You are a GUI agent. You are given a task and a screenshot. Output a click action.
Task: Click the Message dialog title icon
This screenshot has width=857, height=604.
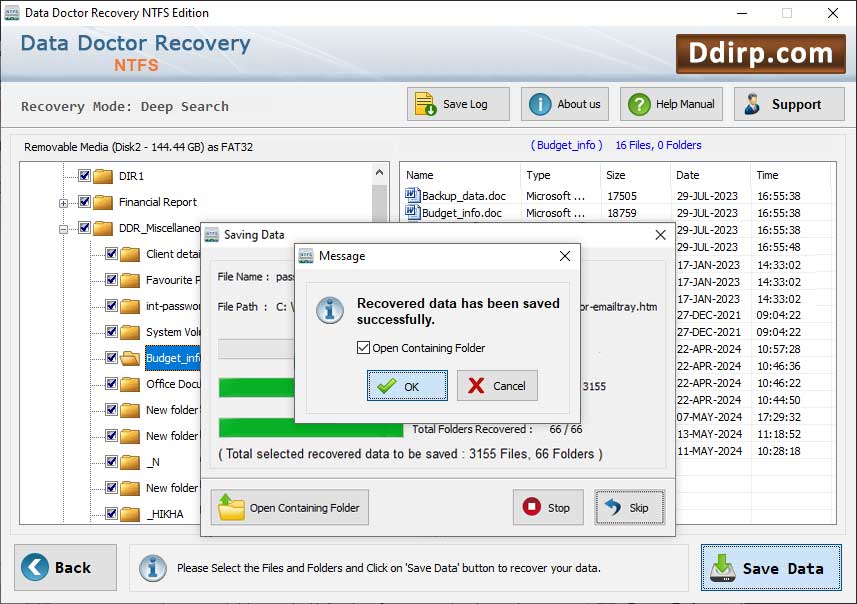pos(307,256)
